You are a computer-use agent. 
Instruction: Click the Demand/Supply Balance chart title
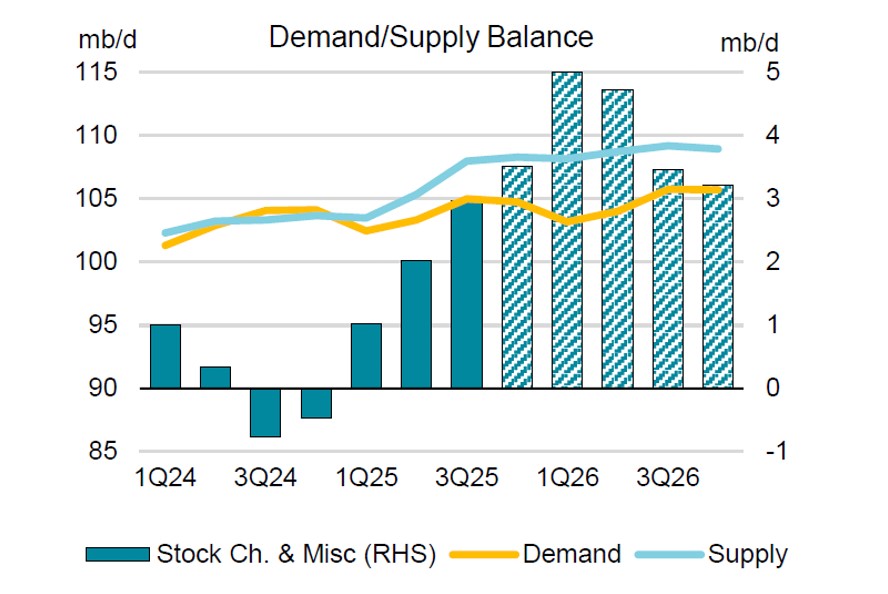pos(431,37)
